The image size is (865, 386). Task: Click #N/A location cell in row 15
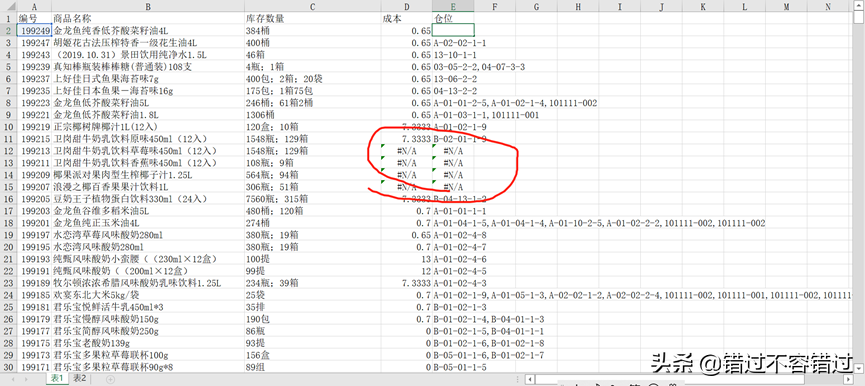tap(453, 187)
